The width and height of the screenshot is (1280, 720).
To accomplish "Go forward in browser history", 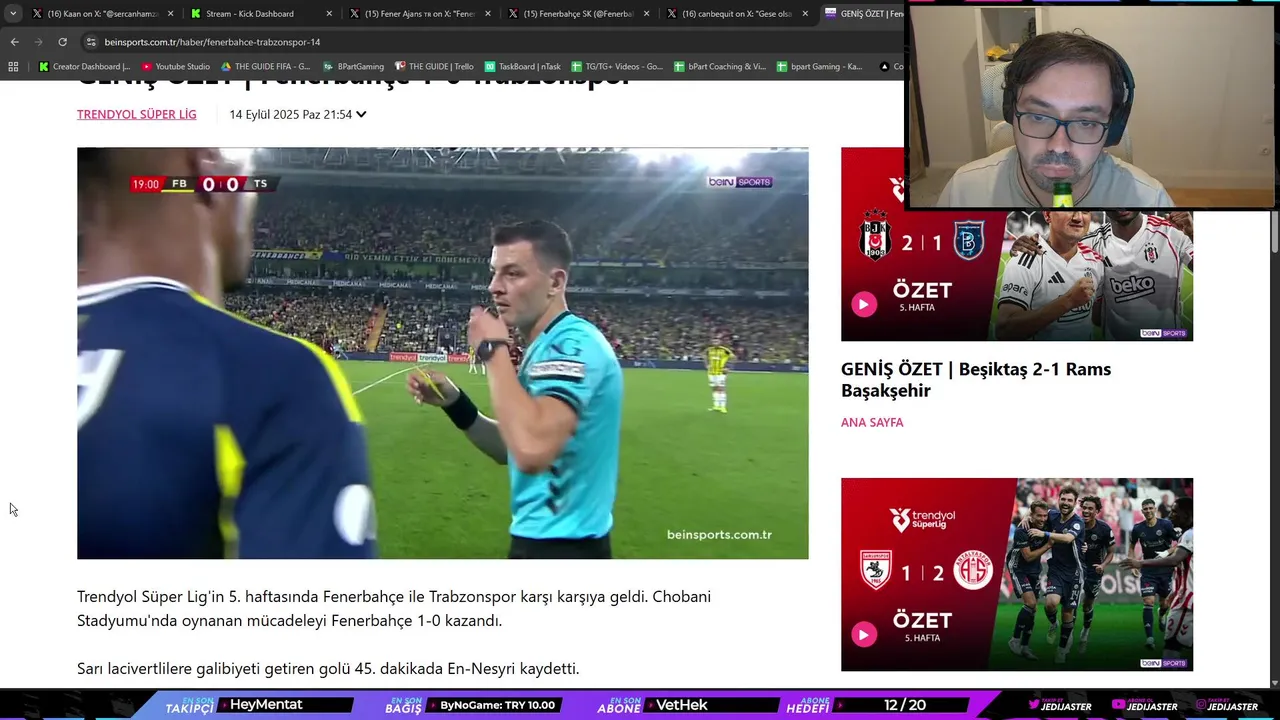I will click(x=38, y=42).
